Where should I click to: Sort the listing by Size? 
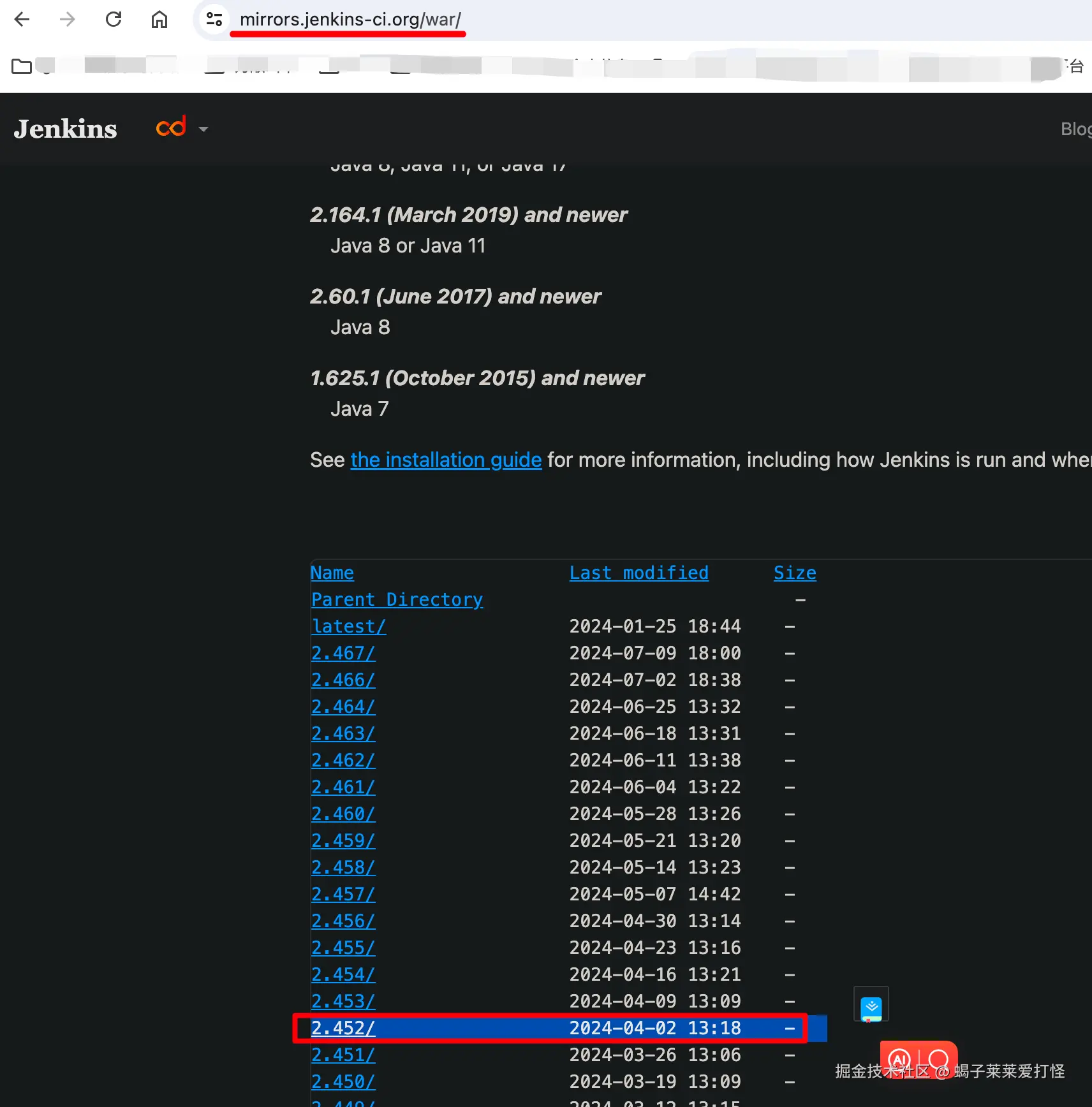point(795,573)
